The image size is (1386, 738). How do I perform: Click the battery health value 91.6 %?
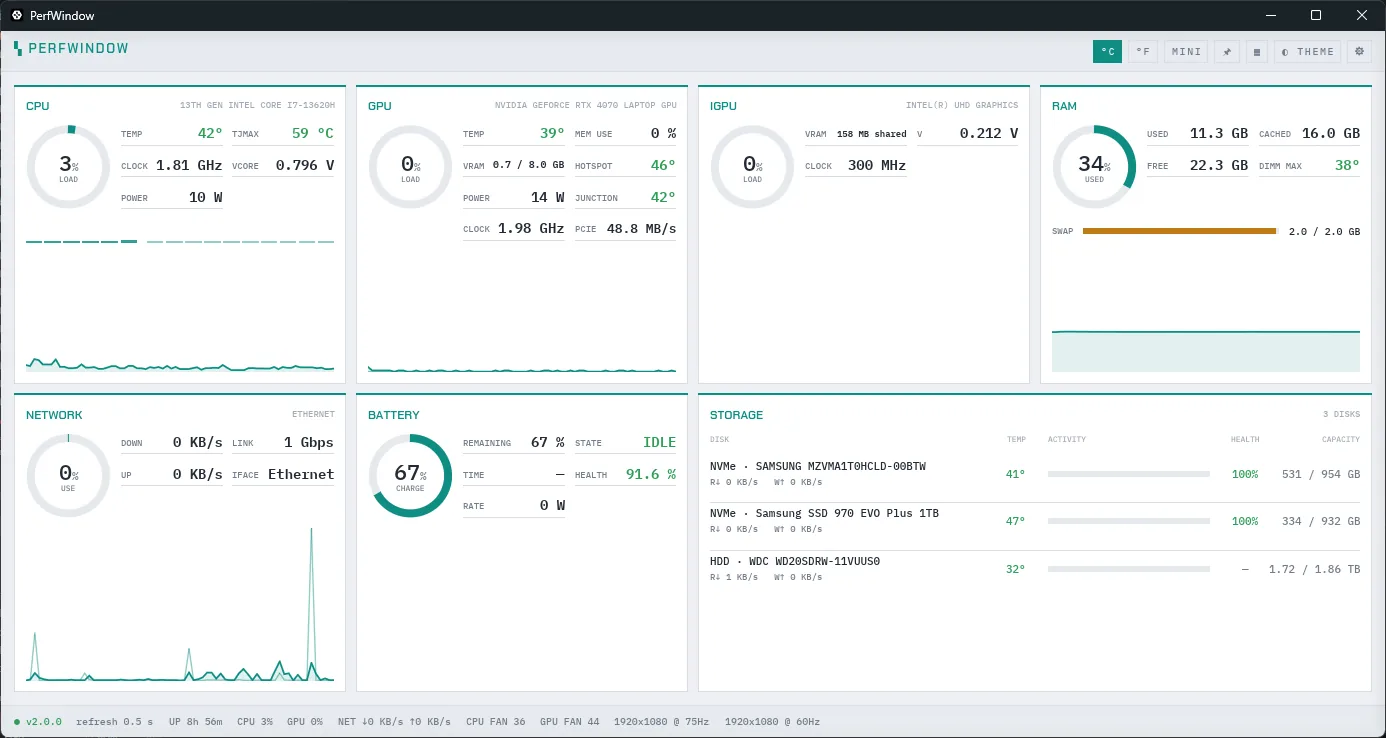[x=651, y=474]
